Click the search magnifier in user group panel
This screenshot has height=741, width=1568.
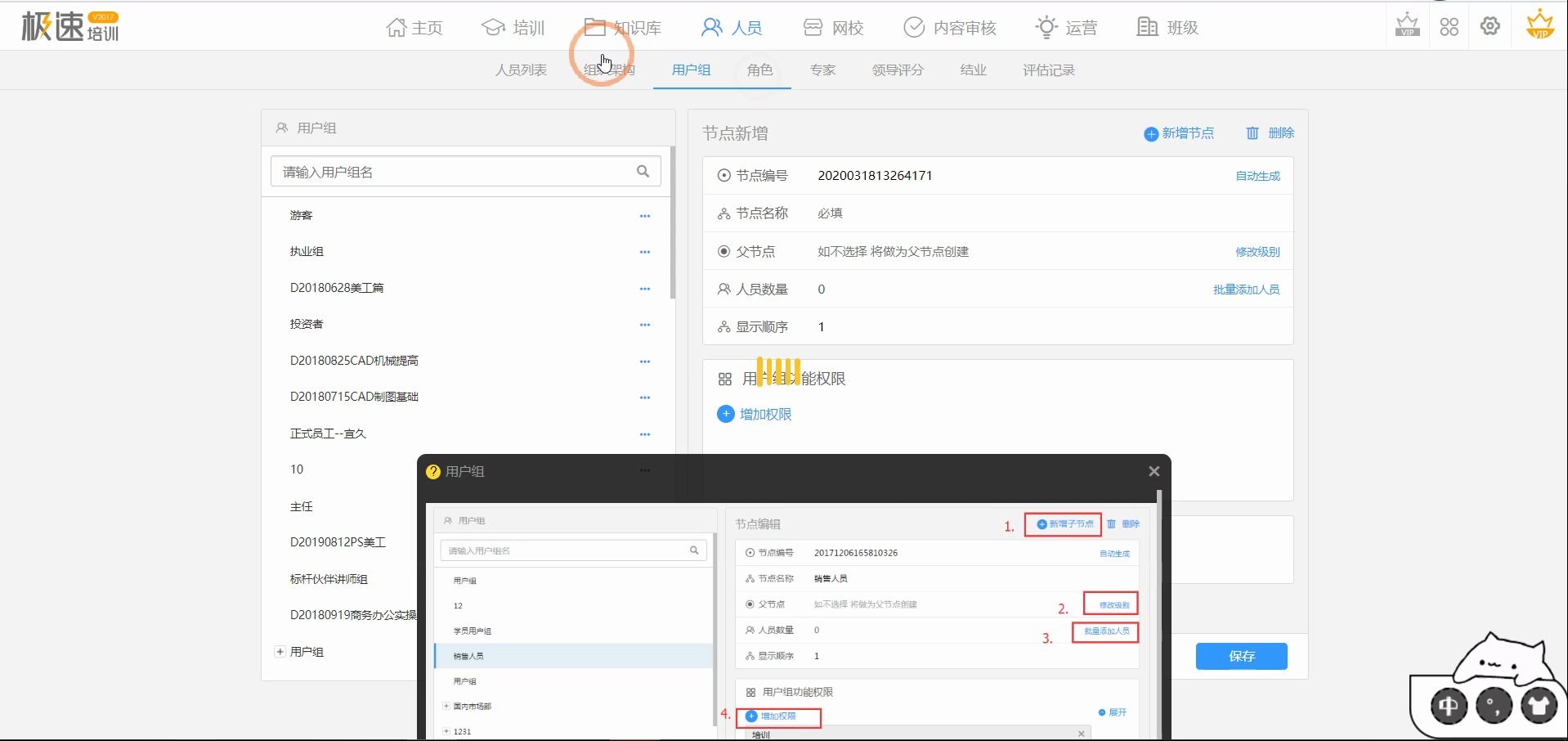[643, 171]
